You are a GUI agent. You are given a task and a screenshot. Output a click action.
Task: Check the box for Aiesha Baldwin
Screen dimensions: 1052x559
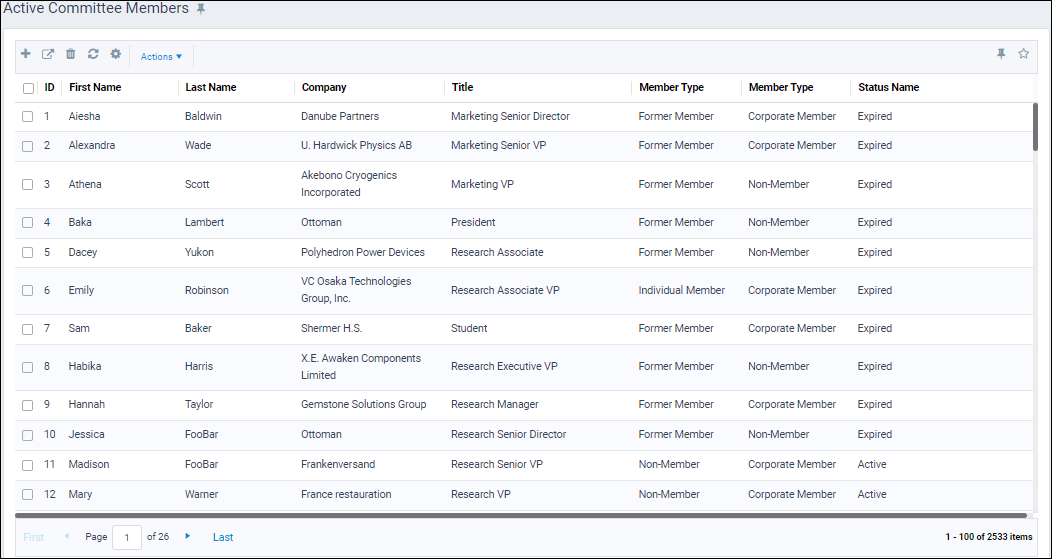point(28,117)
